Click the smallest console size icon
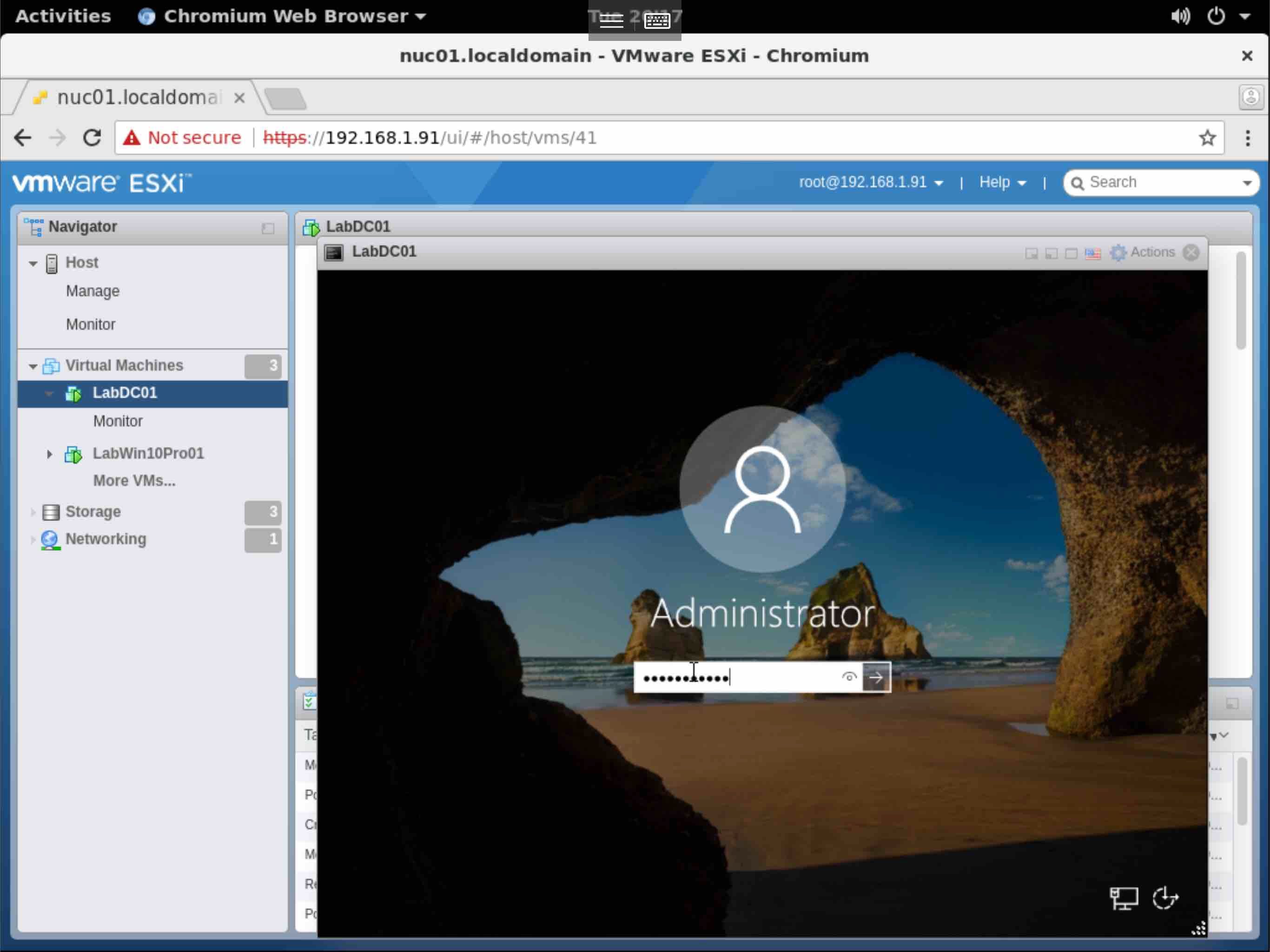 point(1031,254)
